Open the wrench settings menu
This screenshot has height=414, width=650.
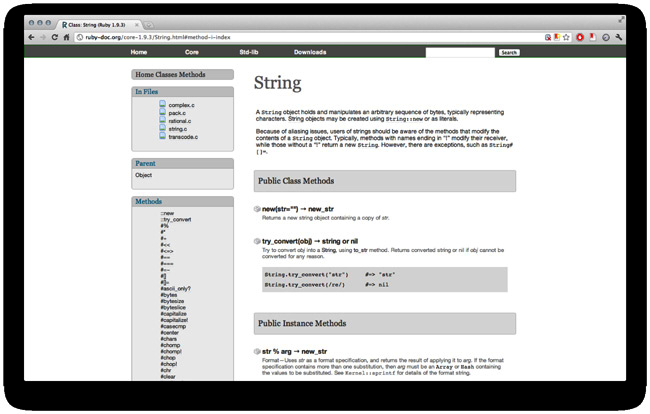pos(619,37)
